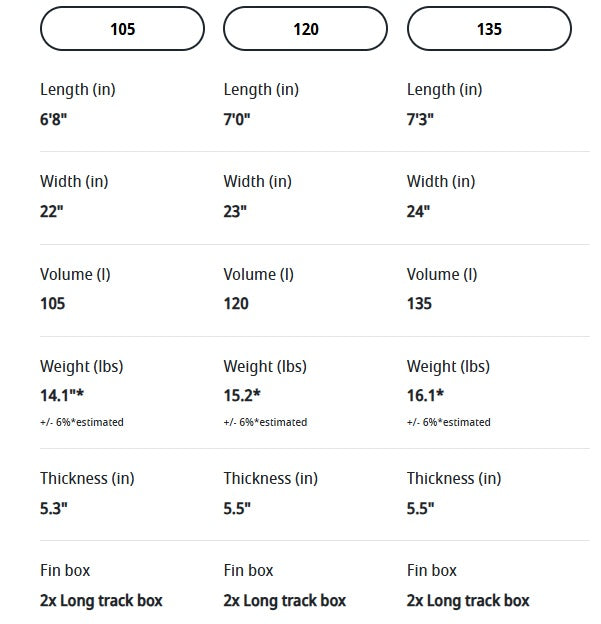Click the 15.2 weight value
The width and height of the screenshot is (601, 624).
(x=241, y=395)
